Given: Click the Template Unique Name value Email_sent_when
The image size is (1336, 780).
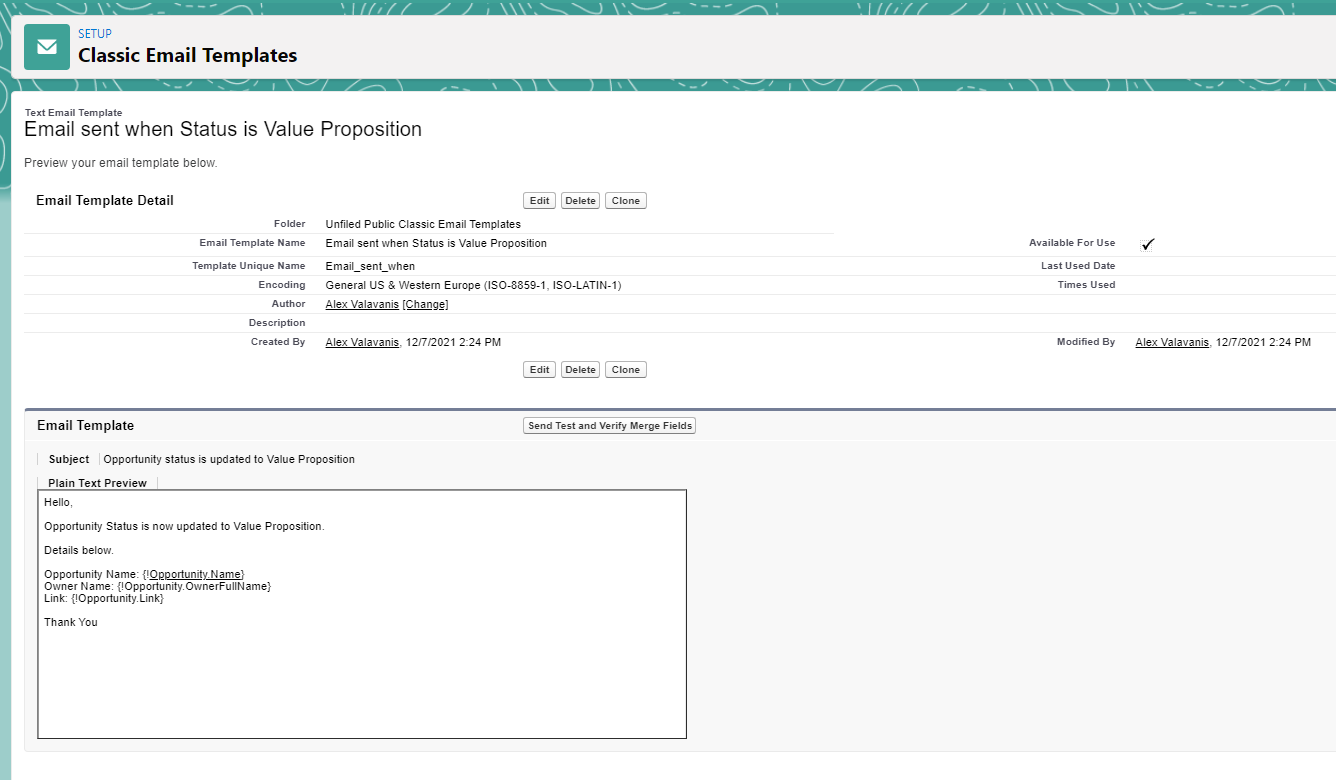Looking at the screenshot, I should (370, 266).
